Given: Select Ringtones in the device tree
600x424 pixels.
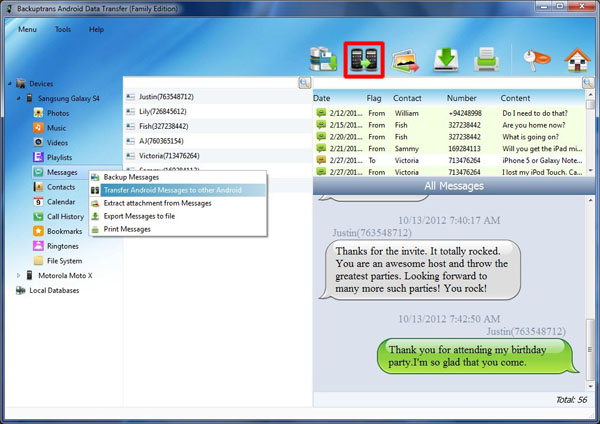Looking at the screenshot, I should (62, 246).
